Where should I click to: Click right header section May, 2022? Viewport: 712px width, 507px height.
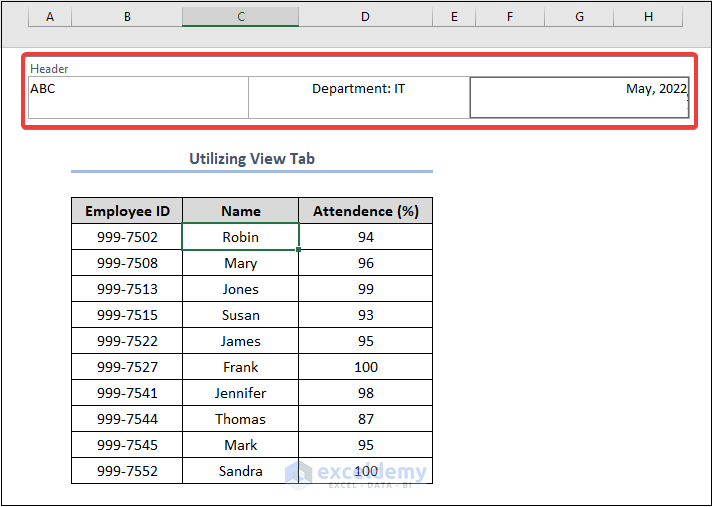point(579,98)
